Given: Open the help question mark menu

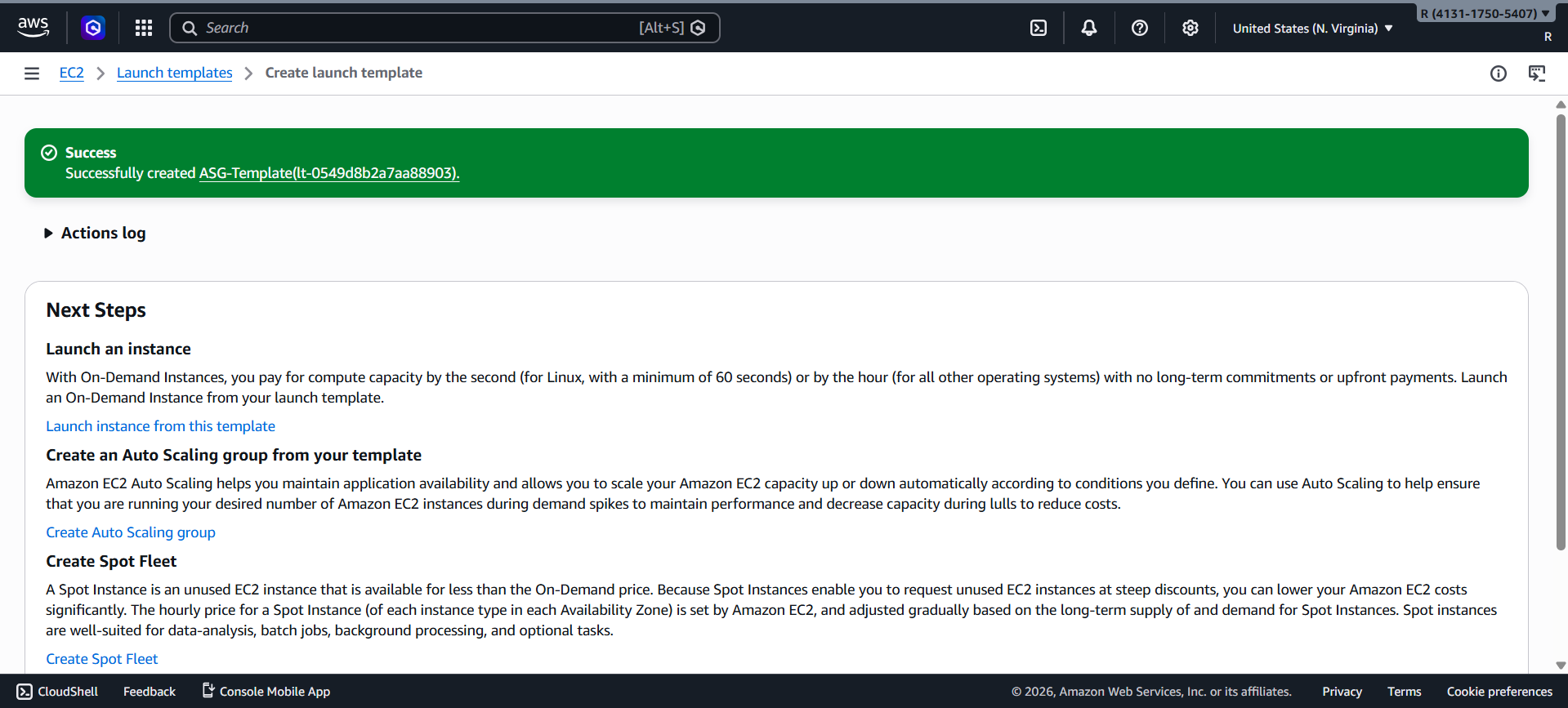Looking at the screenshot, I should tap(1140, 28).
